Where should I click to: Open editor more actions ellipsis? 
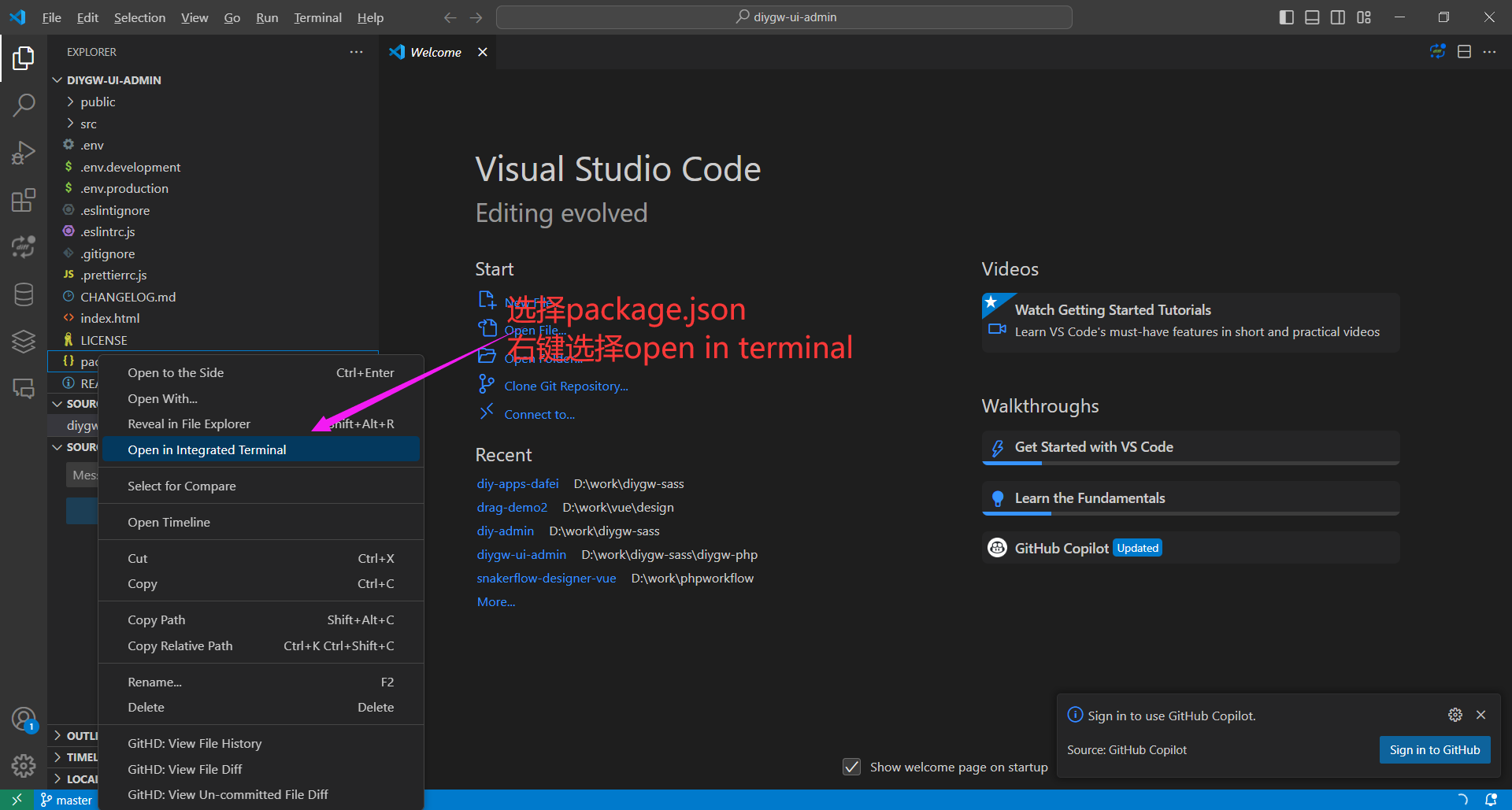(x=1489, y=52)
